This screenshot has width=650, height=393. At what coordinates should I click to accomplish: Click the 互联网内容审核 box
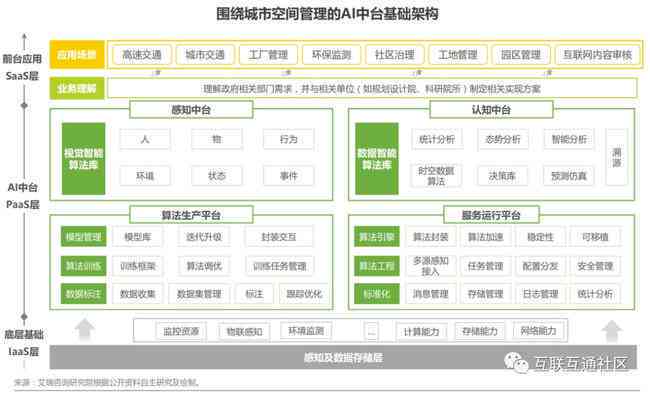click(x=597, y=55)
